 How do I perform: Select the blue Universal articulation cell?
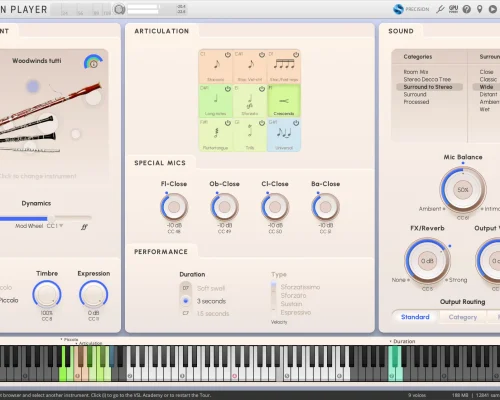coord(284,135)
